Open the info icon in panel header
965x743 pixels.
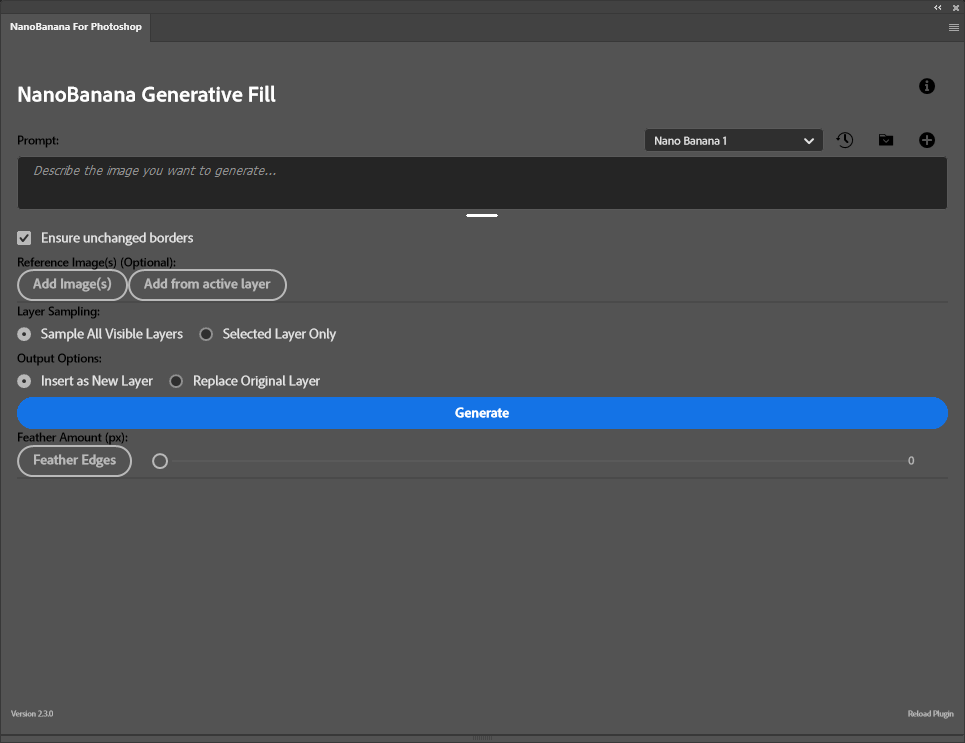point(926,86)
